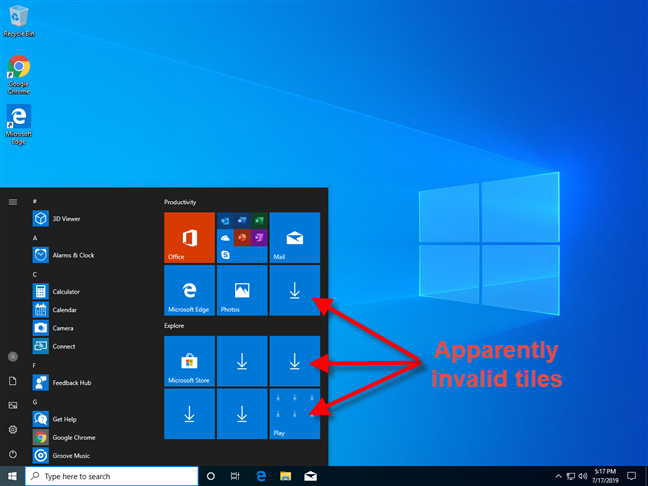
Task: Launch Edge from the taskbar
Action: tap(261, 476)
